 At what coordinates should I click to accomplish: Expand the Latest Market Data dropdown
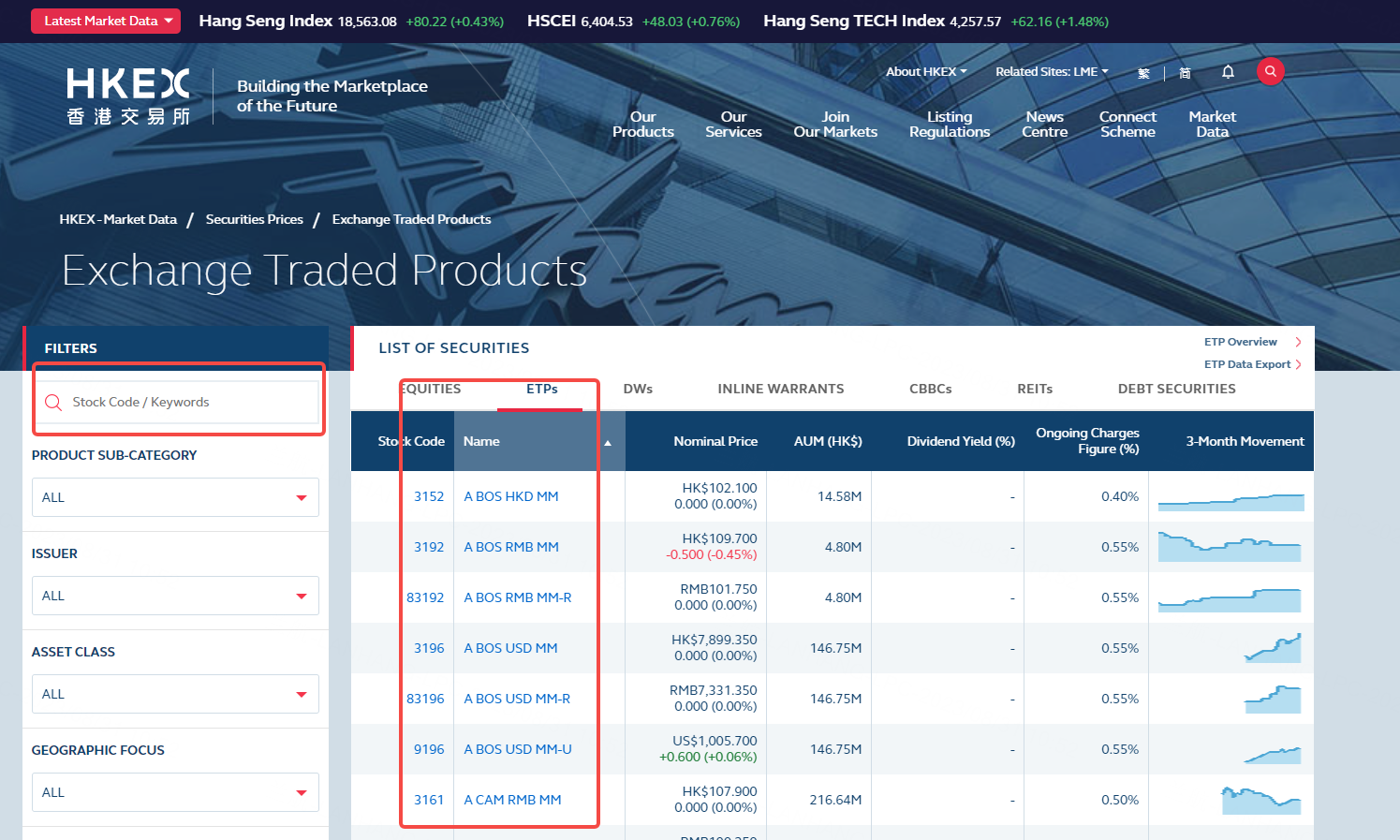105,21
